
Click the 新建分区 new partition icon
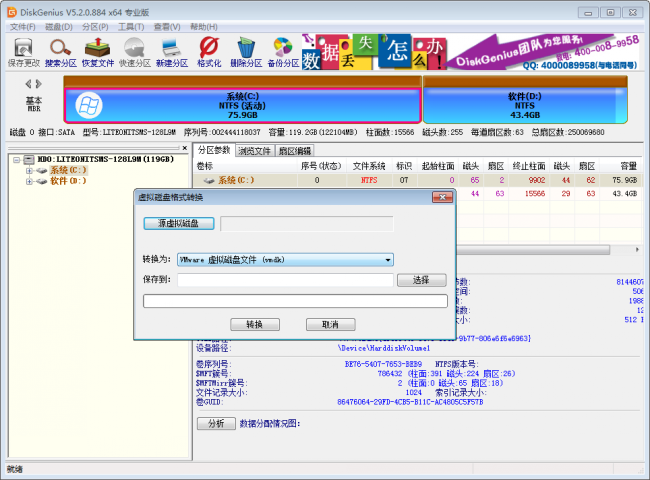pos(172,53)
